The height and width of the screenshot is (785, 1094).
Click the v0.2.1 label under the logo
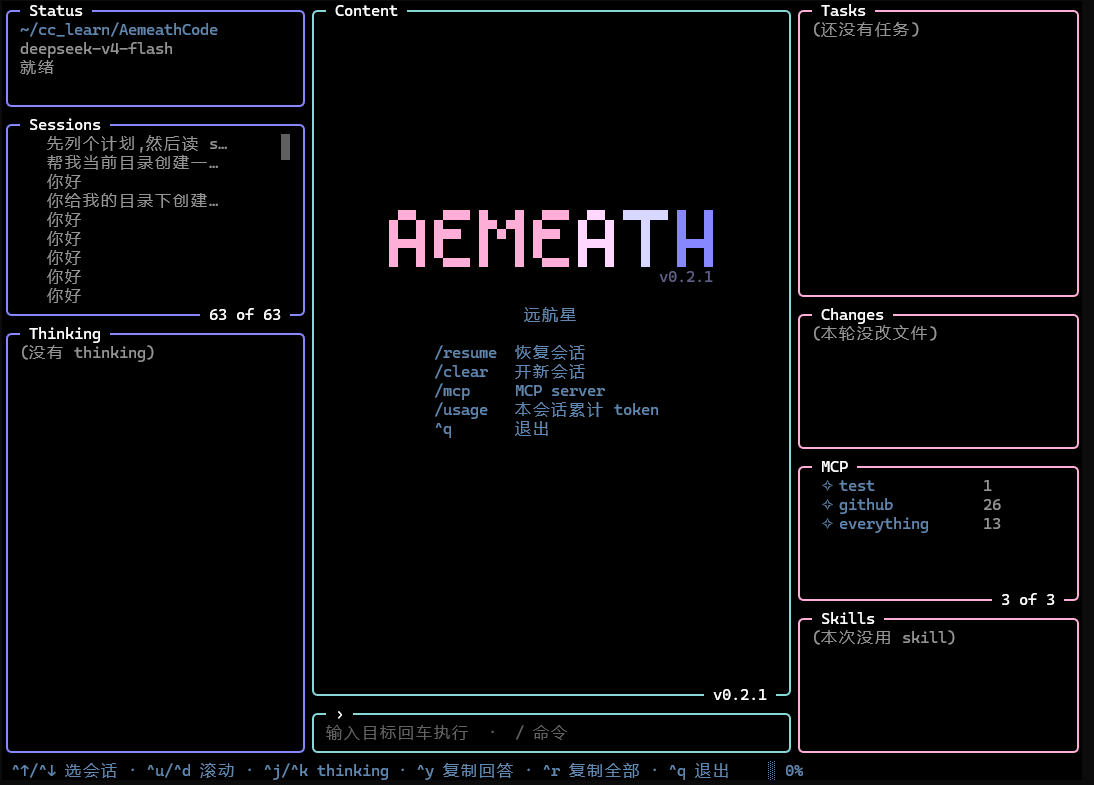(686, 277)
